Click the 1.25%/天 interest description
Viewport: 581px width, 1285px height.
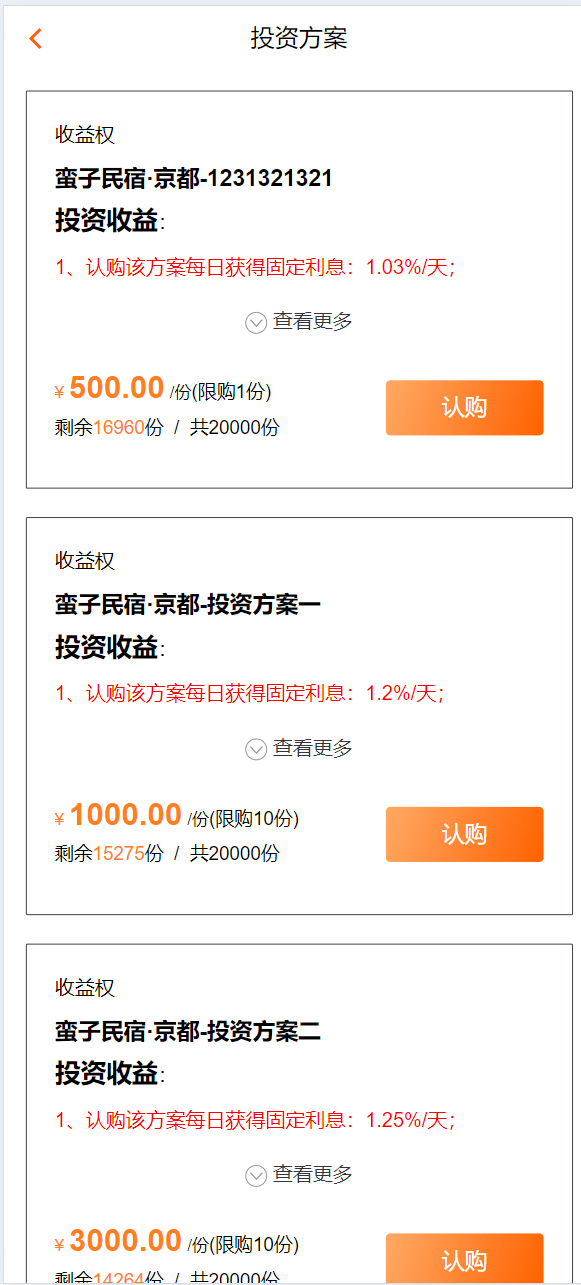255,1120
